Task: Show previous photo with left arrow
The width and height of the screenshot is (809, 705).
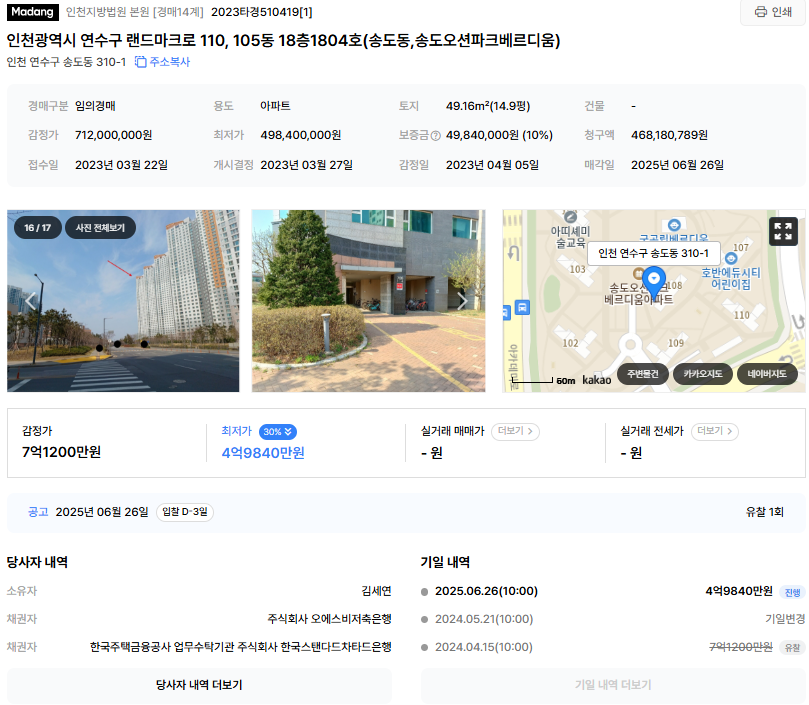Action: click(30, 301)
